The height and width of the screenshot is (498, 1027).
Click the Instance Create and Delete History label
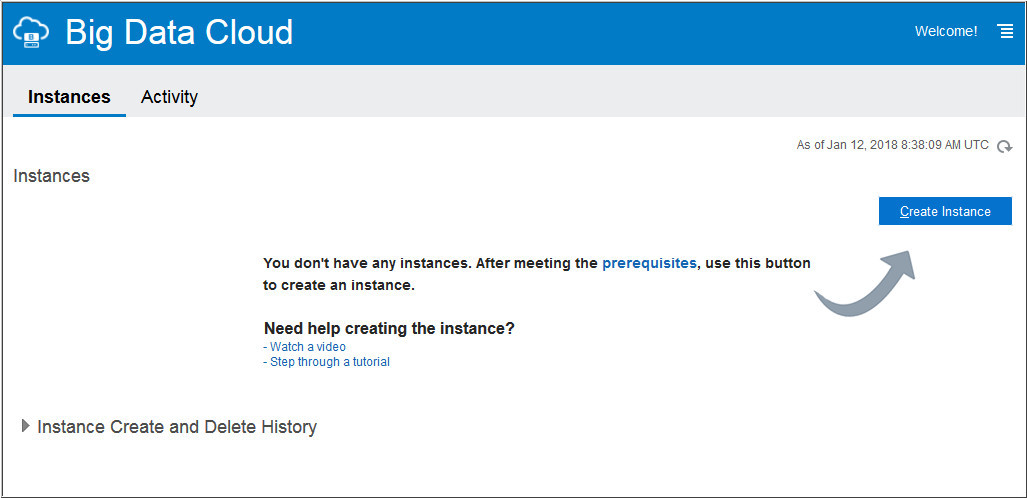click(x=177, y=427)
